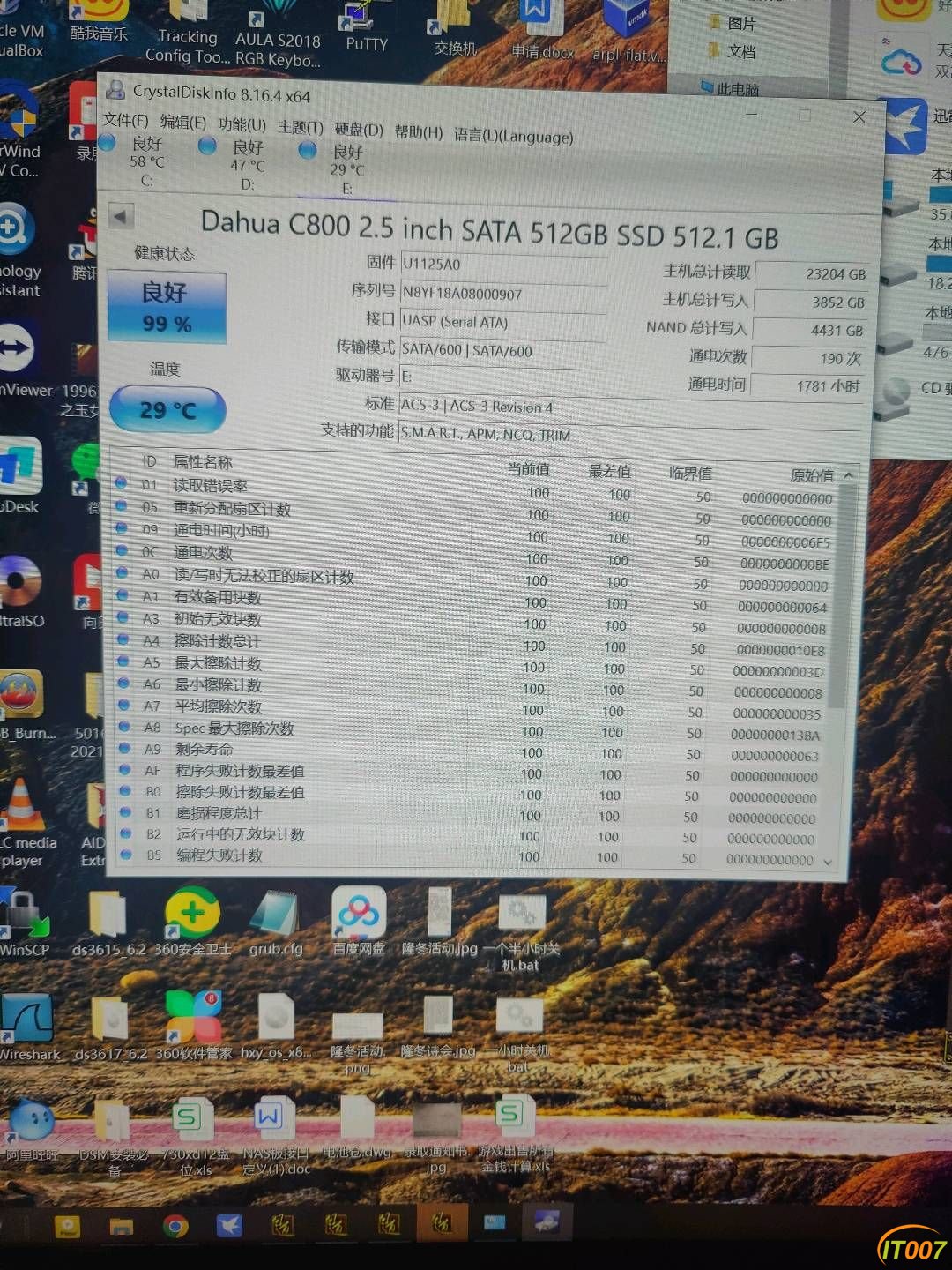Viewport: 952px width, 1270px height.
Task: Select the UltraISO desktop icon
Action: click(x=21, y=592)
